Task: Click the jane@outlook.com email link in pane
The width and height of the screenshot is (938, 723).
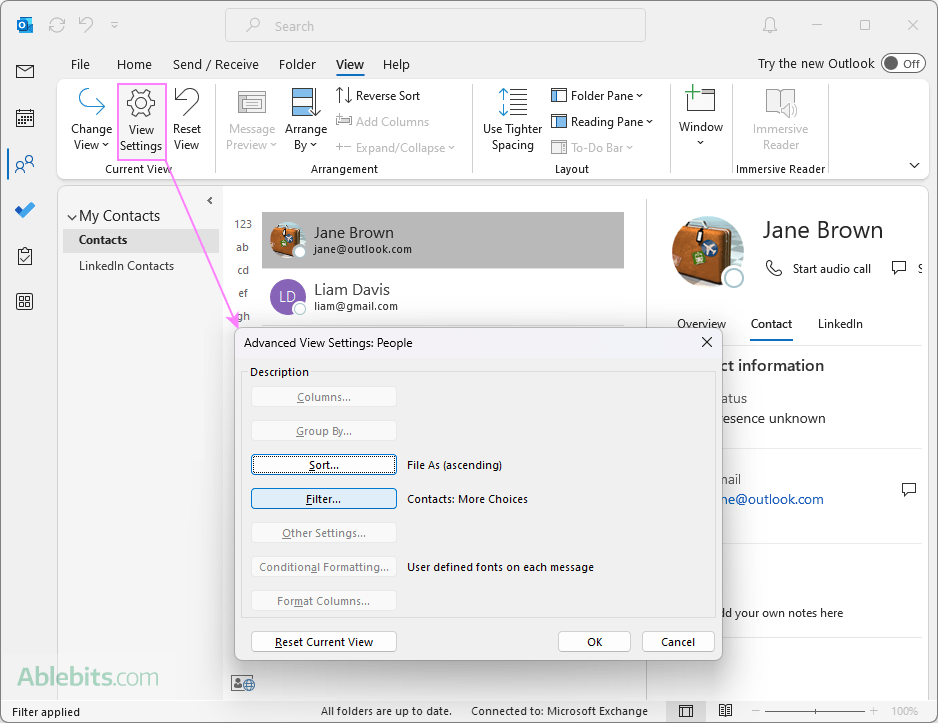Action: [x=773, y=499]
